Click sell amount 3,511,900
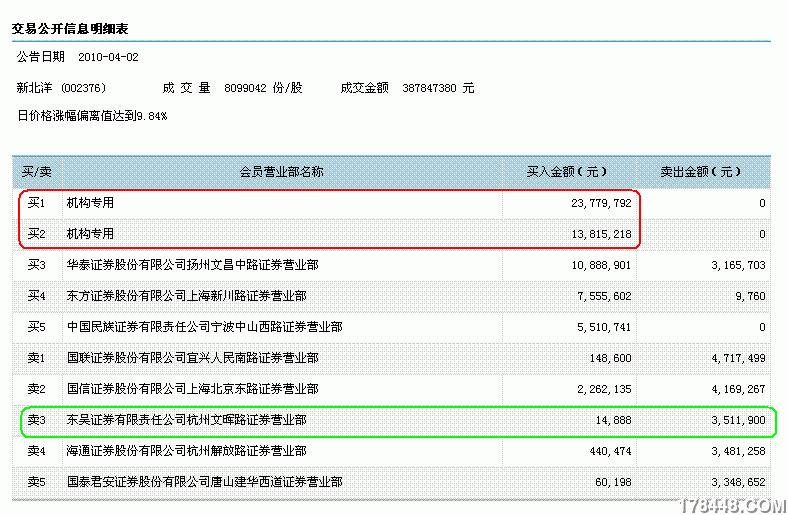This screenshot has width=788, height=515. tap(738, 421)
